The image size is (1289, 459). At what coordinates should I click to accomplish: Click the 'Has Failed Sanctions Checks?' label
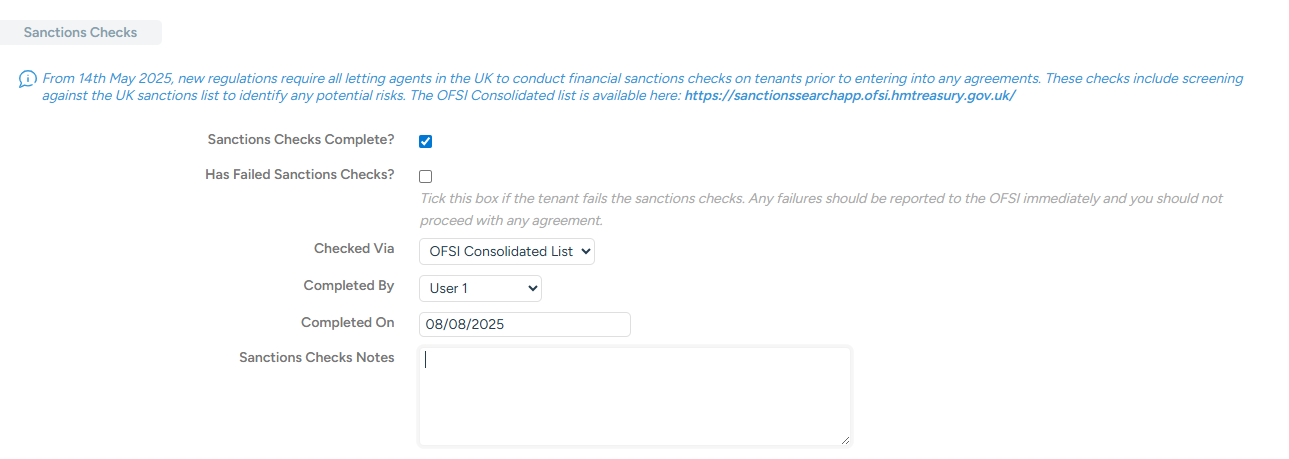tap(299, 174)
